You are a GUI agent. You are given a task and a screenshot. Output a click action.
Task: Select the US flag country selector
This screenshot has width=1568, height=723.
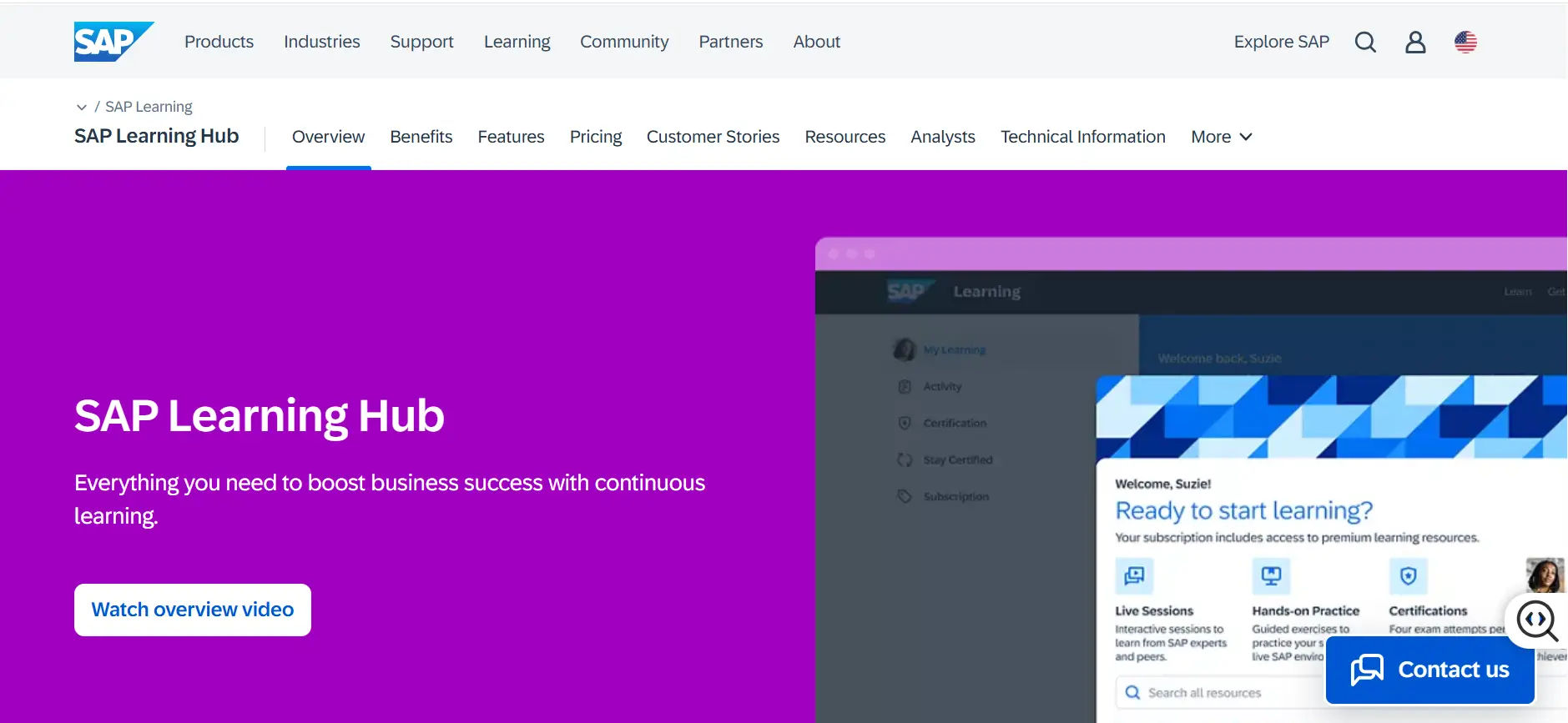[x=1465, y=42]
